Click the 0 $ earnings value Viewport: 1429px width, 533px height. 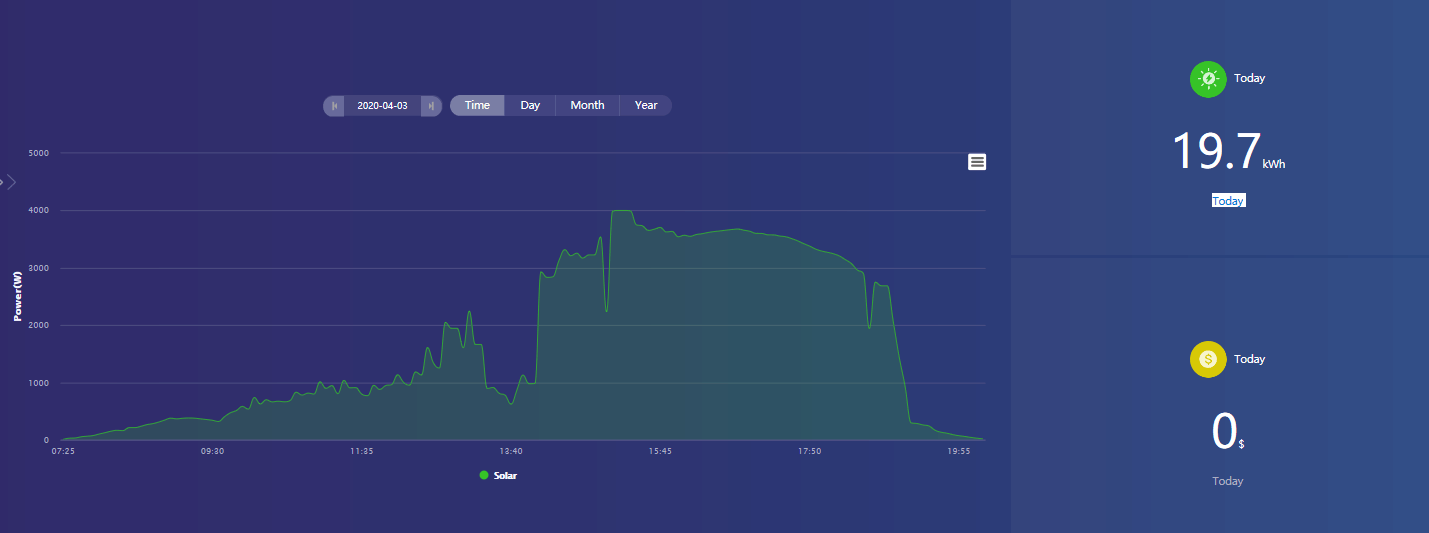coord(1224,432)
